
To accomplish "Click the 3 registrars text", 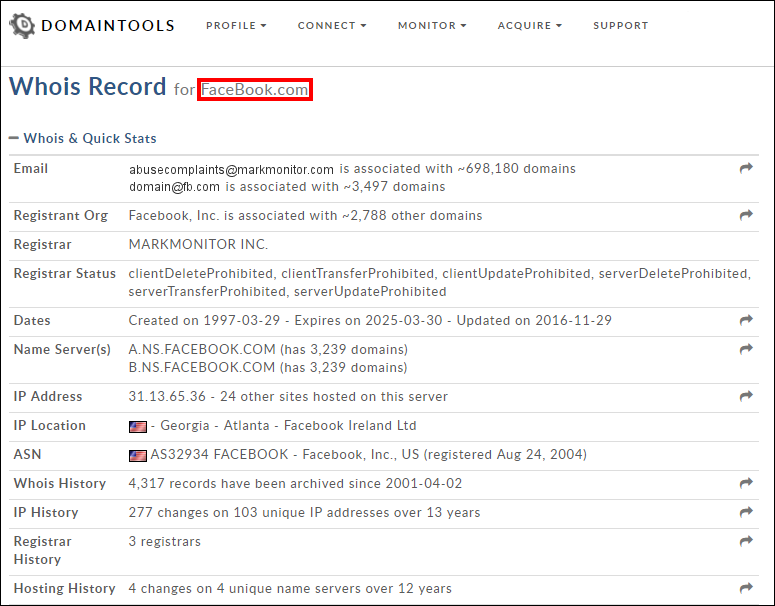I will [x=165, y=542].
